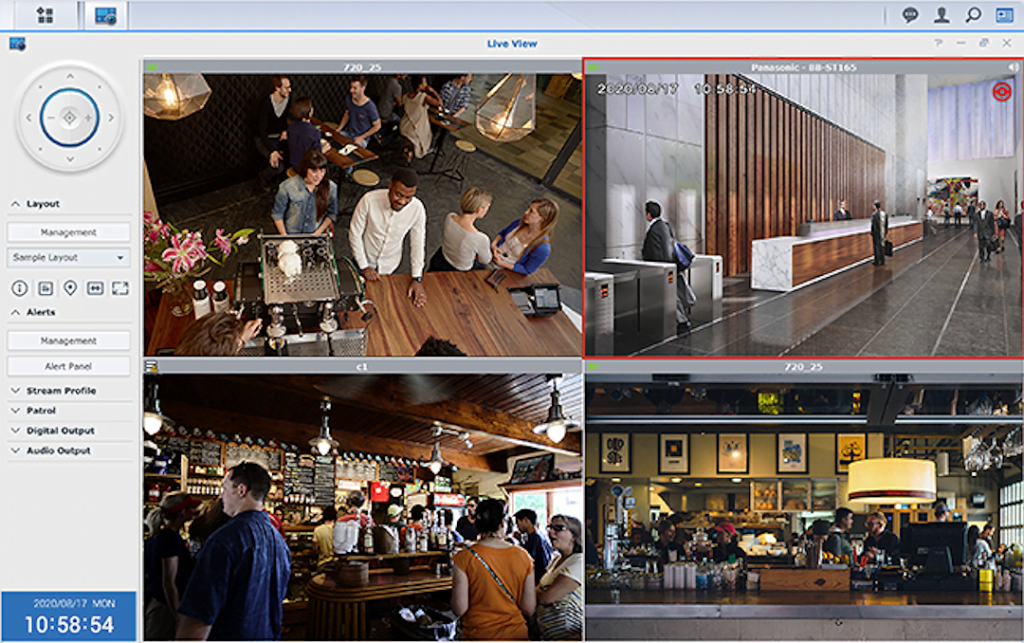Image resolution: width=1024 pixels, height=643 pixels.
Task: Toggle the stream indicator on camera c1
Action: (150, 368)
